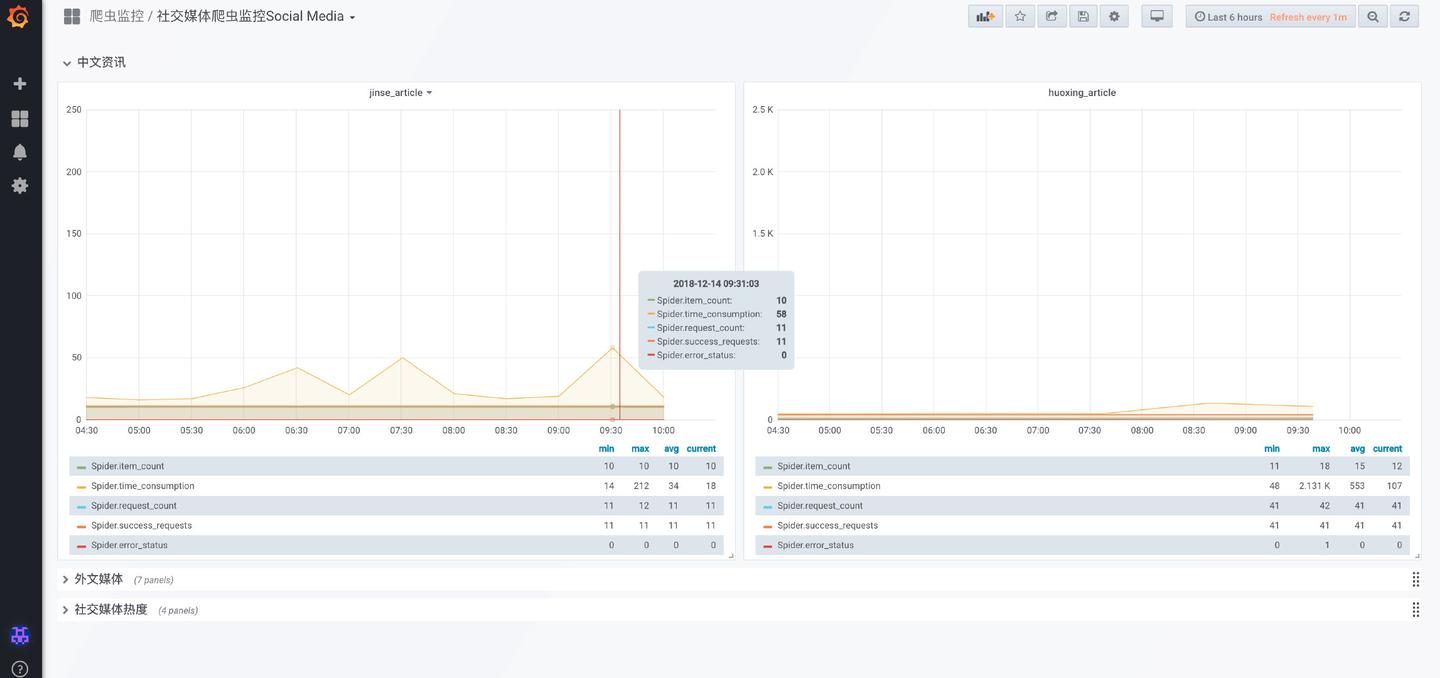Image resolution: width=1440 pixels, height=678 pixels.
Task: Use huoxing_article panel resize handle
Action: (x=1417, y=555)
